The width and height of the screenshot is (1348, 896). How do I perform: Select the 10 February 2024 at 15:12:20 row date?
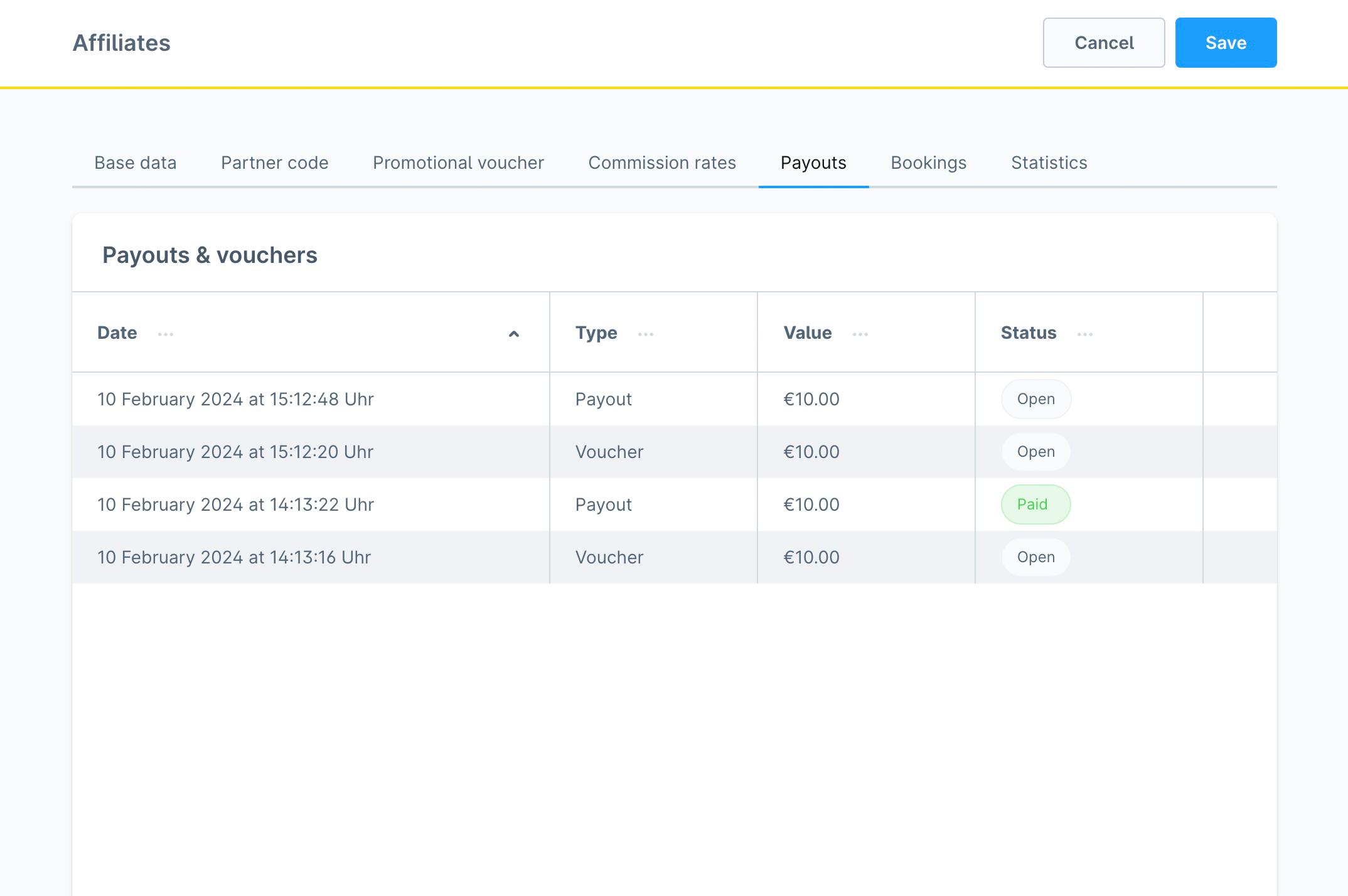pyautogui.click(x=235, y=452)
